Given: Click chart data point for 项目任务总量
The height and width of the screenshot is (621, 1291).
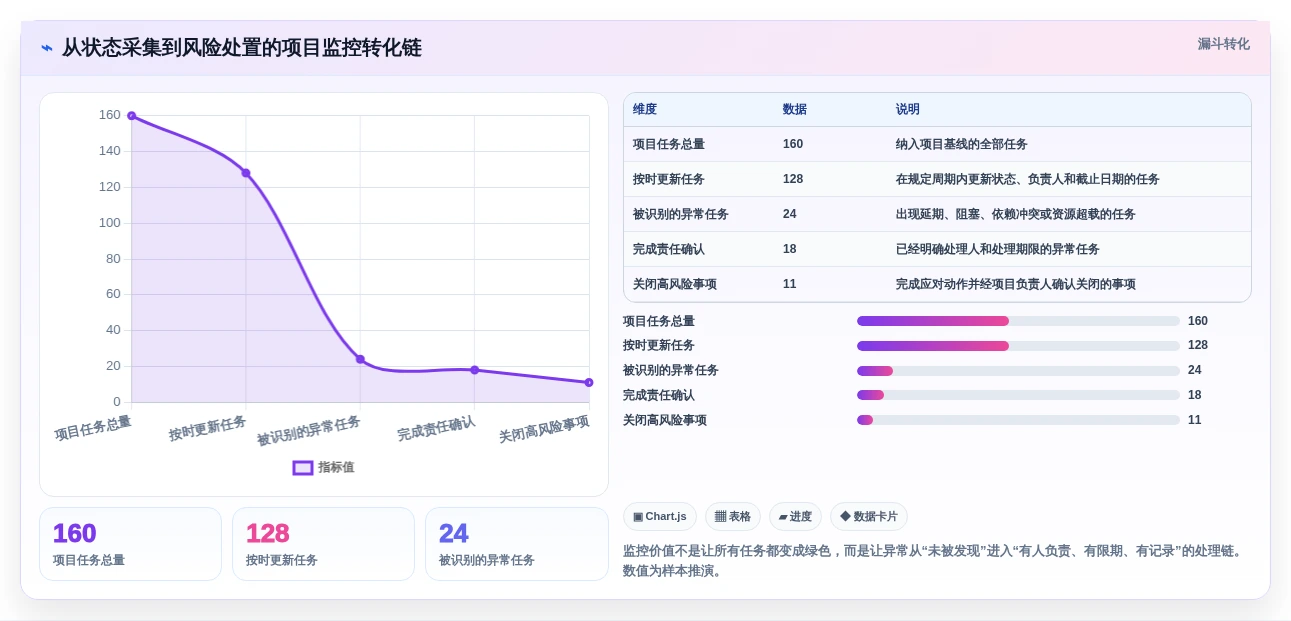Looking at the screenshot, I should coord(131,116).
